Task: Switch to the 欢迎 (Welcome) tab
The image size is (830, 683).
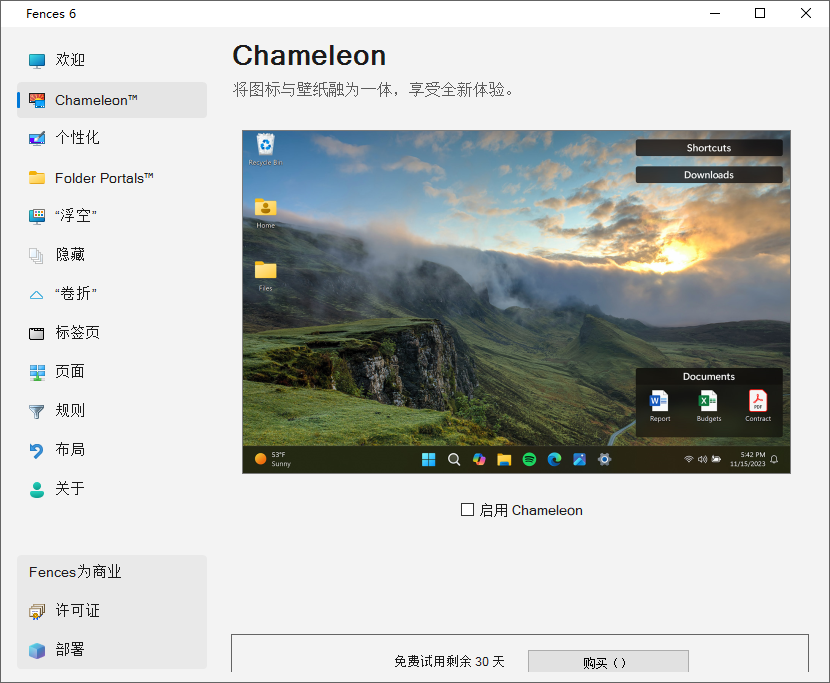Action: 35,60
